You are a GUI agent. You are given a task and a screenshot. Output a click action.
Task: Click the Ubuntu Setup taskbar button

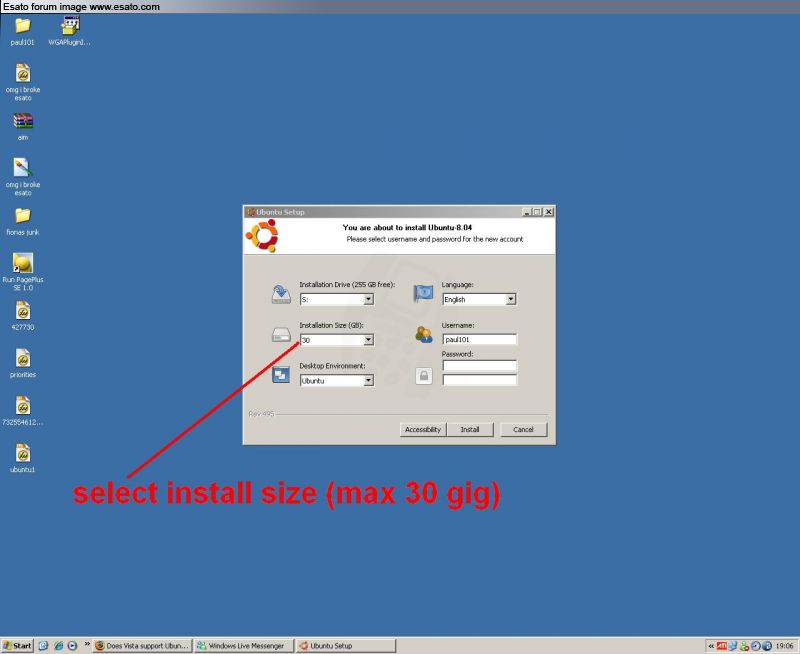346,646
